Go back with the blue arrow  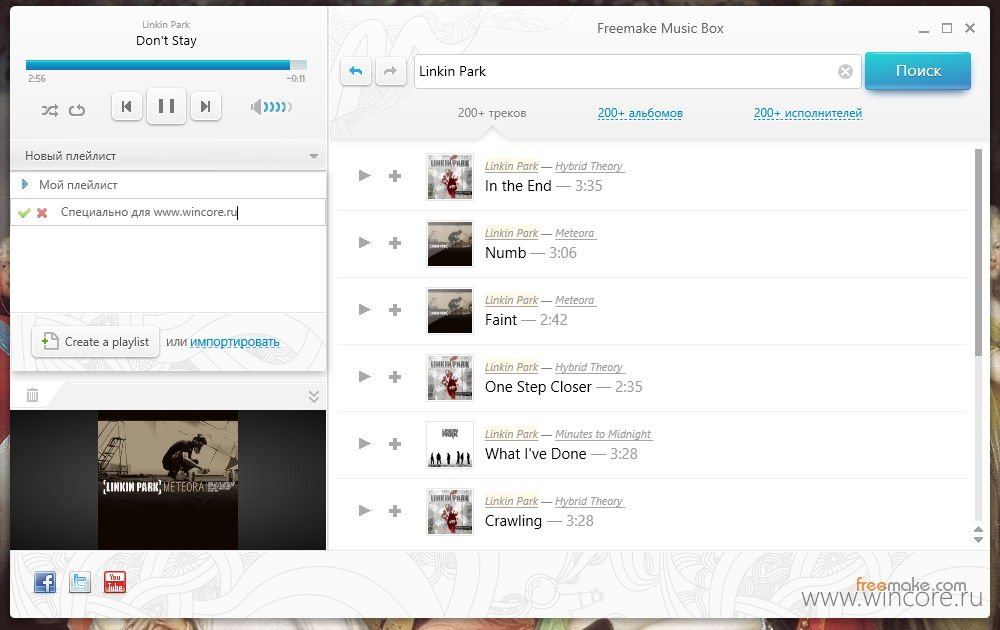coord(356,71)
